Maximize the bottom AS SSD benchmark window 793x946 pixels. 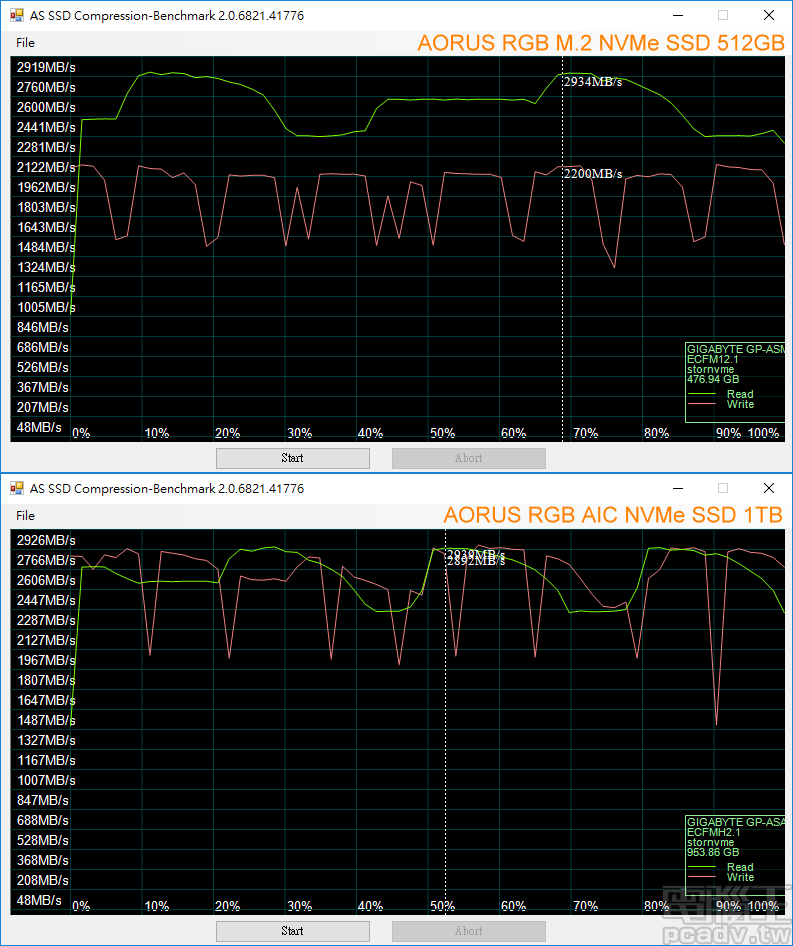723,488
